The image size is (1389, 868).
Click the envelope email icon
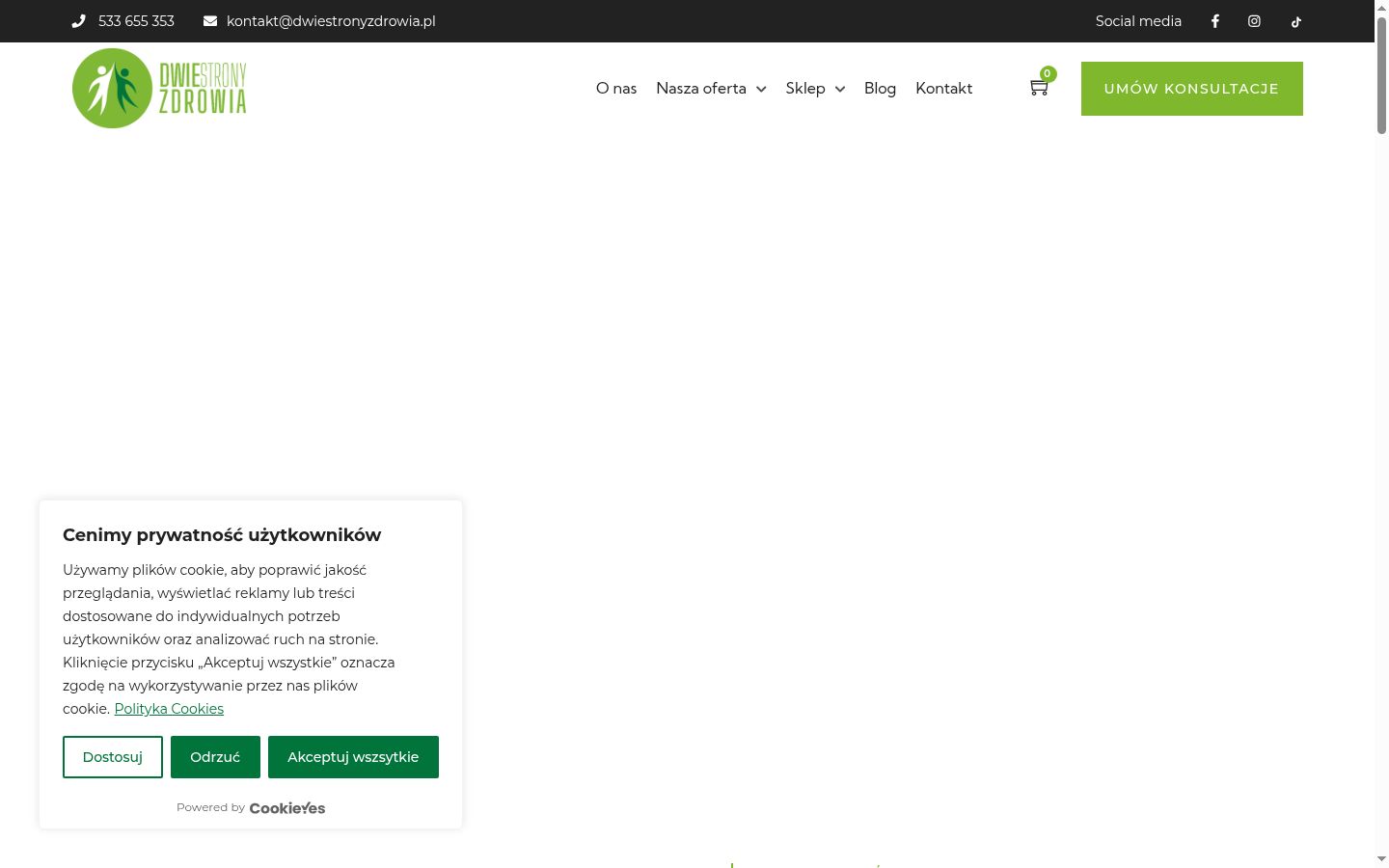click(210, 21)
